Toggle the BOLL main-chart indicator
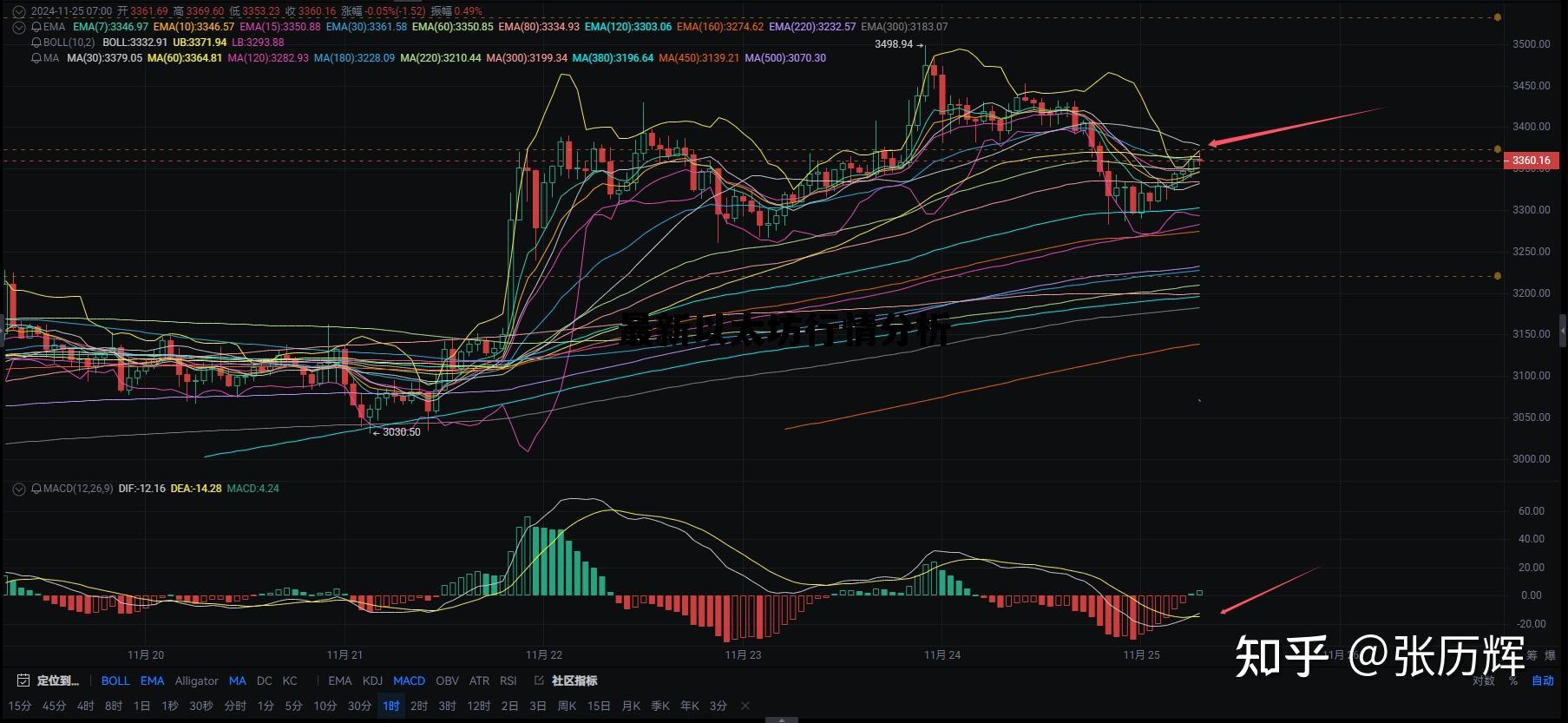The height and width of the screenshot is (723, 1568). 115,680
